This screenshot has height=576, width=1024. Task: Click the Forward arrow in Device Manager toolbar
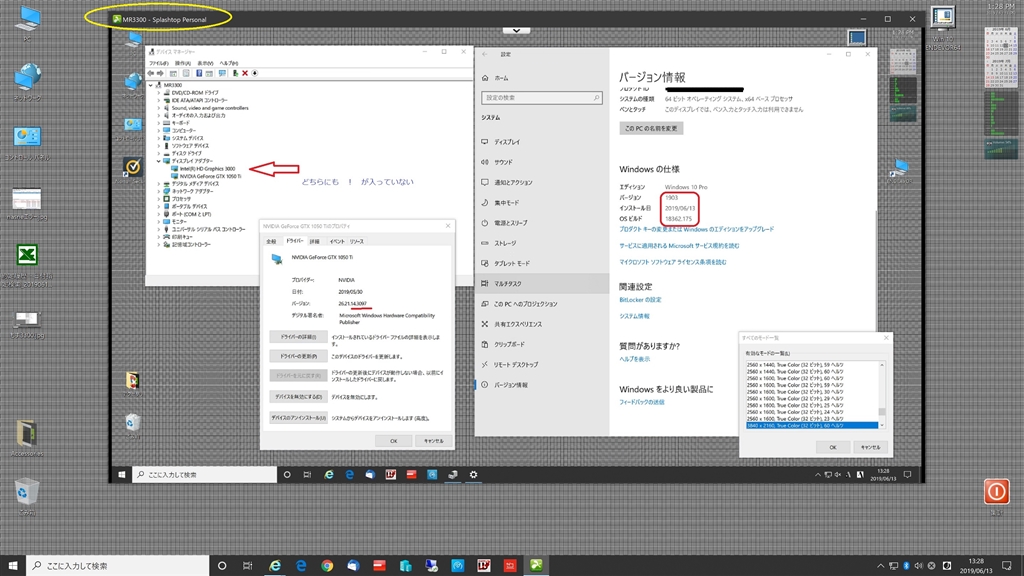(x=160, y=73)
